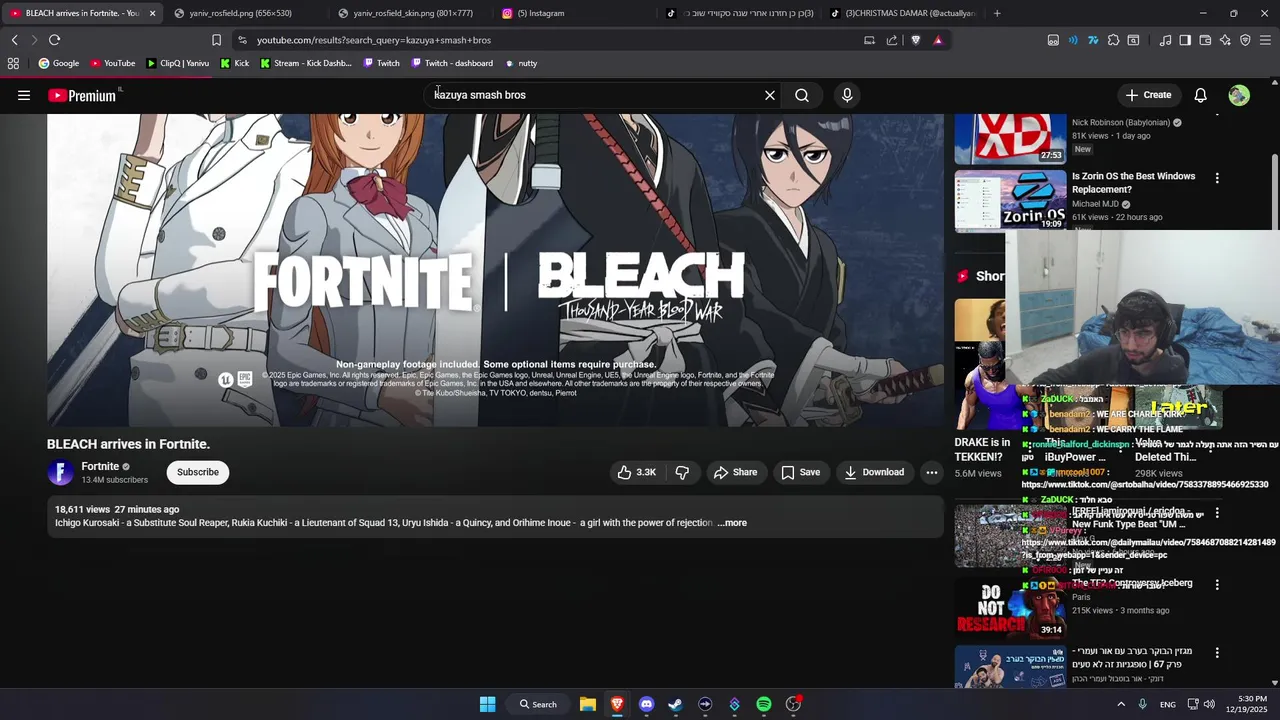The image size is (1280, 720).
Task: Open the Twitch - dashboard bookmark
Action: tap(452, 63)
